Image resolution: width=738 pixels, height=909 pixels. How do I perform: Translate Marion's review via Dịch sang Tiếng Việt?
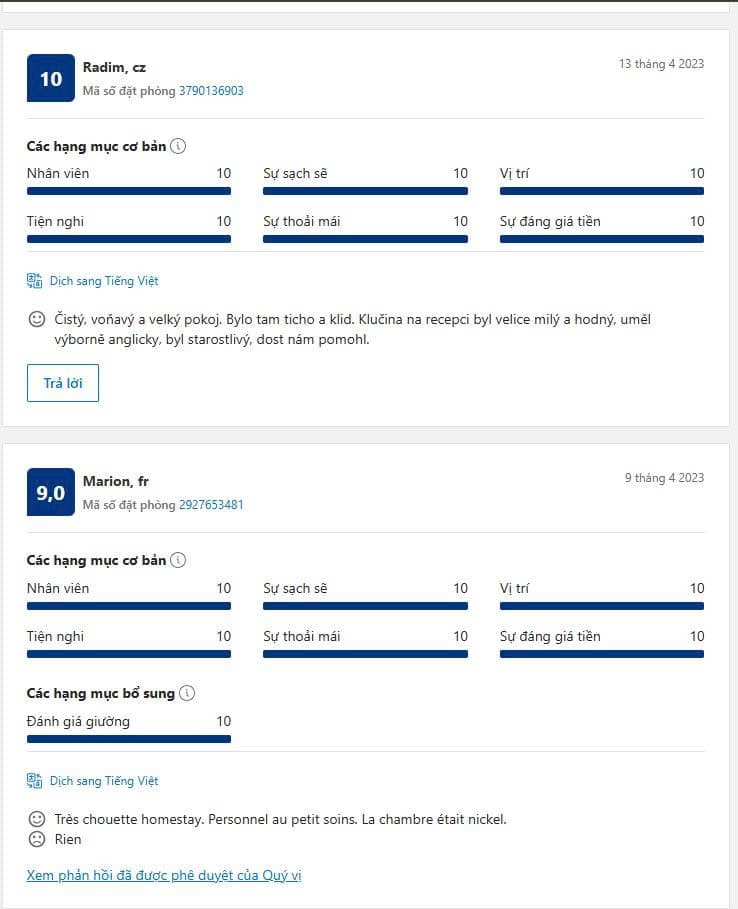pyautogui.click(x=104, y=781)
